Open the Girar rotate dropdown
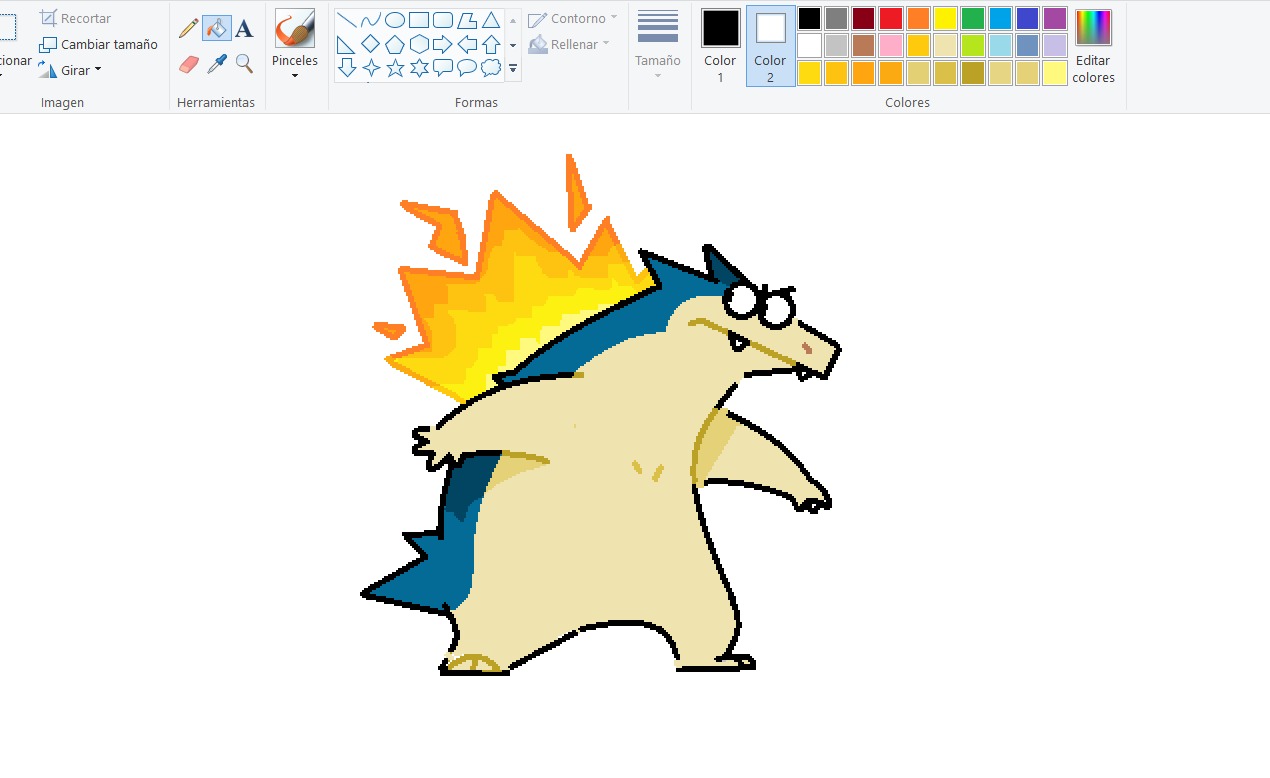 coord(70,70)
